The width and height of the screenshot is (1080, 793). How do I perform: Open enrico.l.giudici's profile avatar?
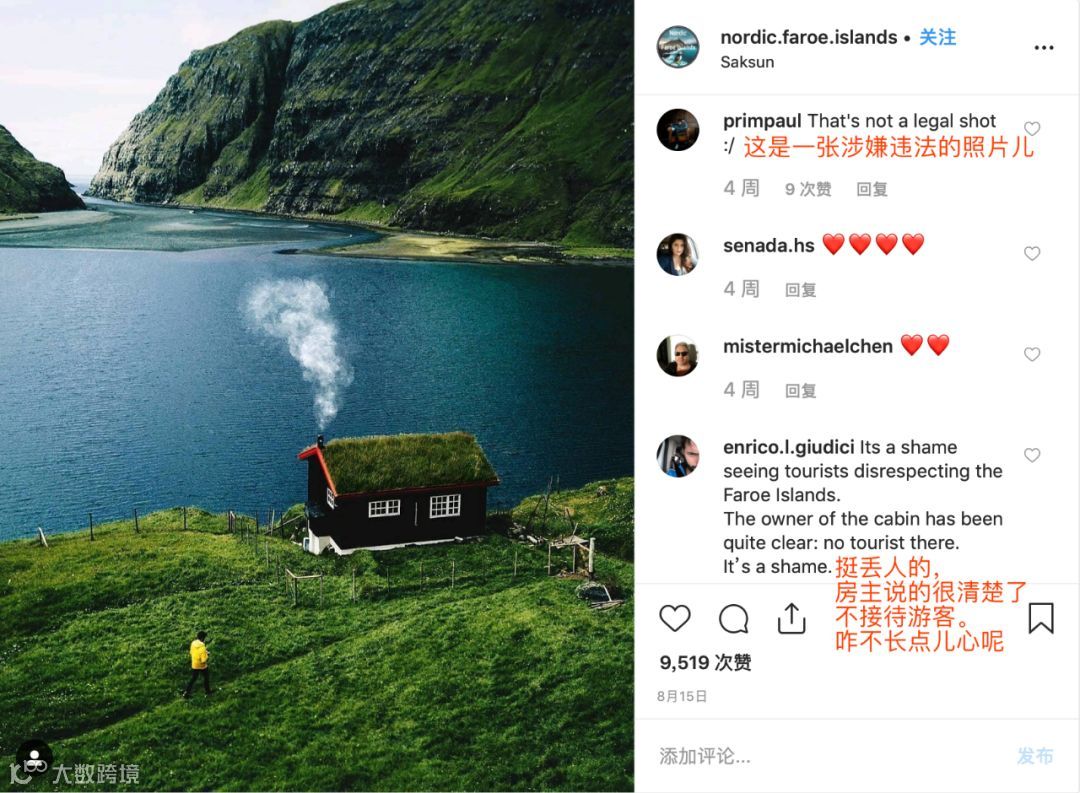(x=678, y=456)
